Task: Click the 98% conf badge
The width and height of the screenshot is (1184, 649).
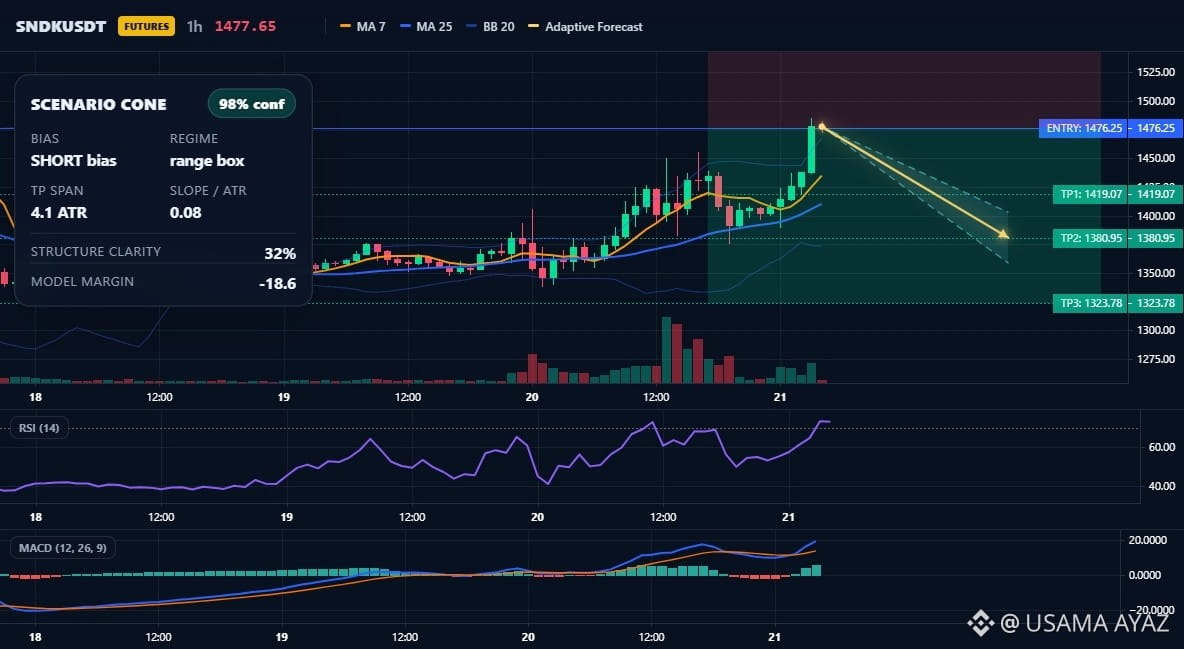Action: point(251,104)
